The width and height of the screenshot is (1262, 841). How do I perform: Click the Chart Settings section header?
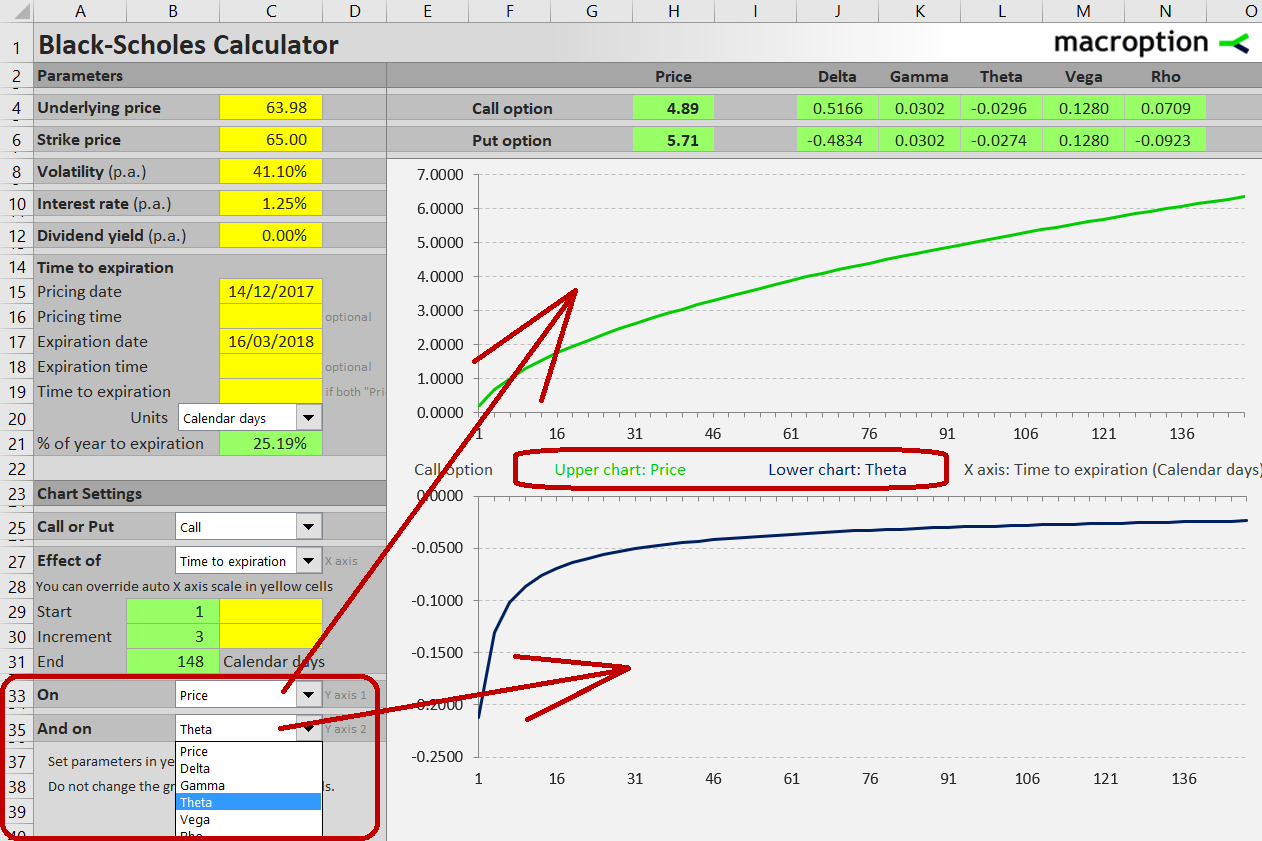pos(89,494)
